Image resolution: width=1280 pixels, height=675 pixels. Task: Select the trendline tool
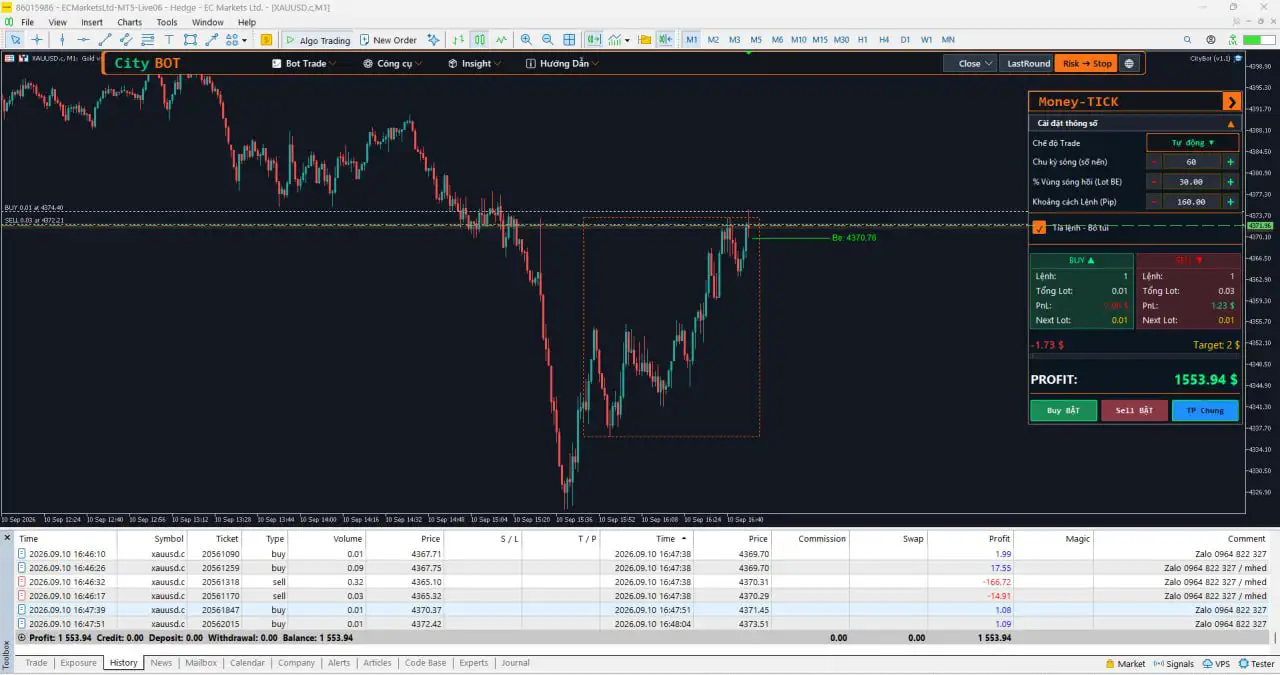104,40
